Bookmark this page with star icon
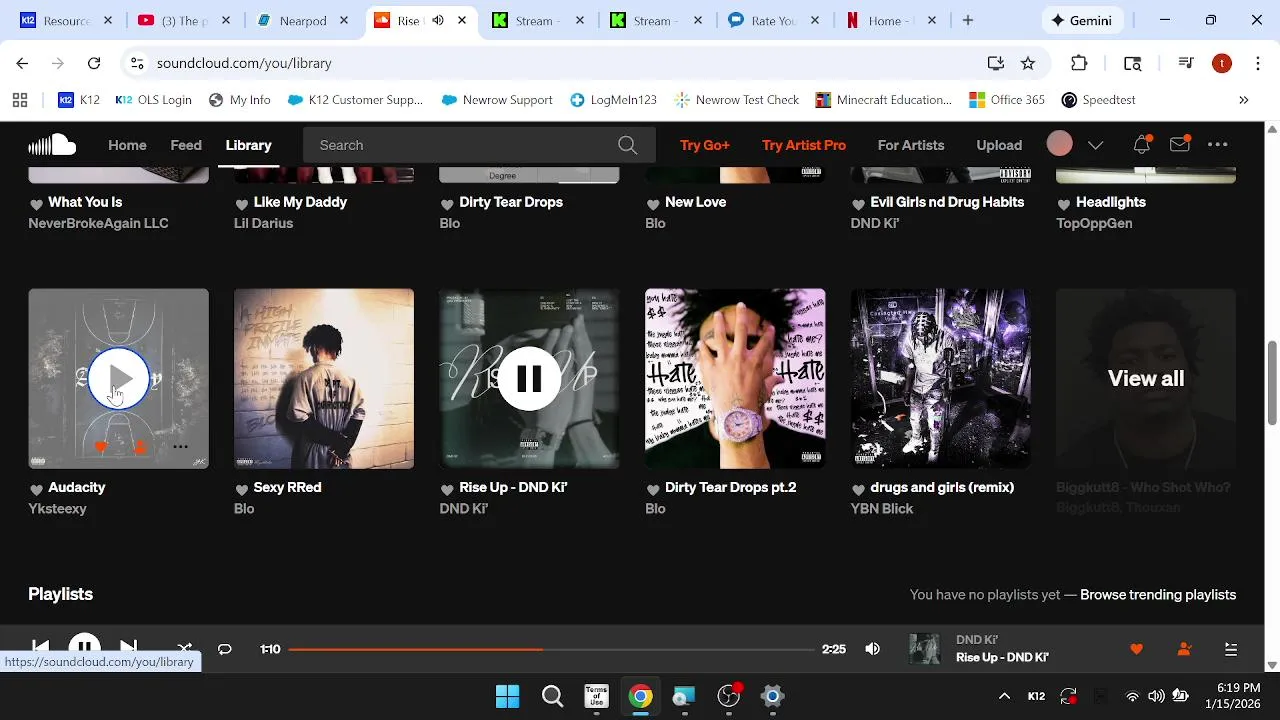The height and width of the screenshot is (720, 1280). (x=1028, y=63)
